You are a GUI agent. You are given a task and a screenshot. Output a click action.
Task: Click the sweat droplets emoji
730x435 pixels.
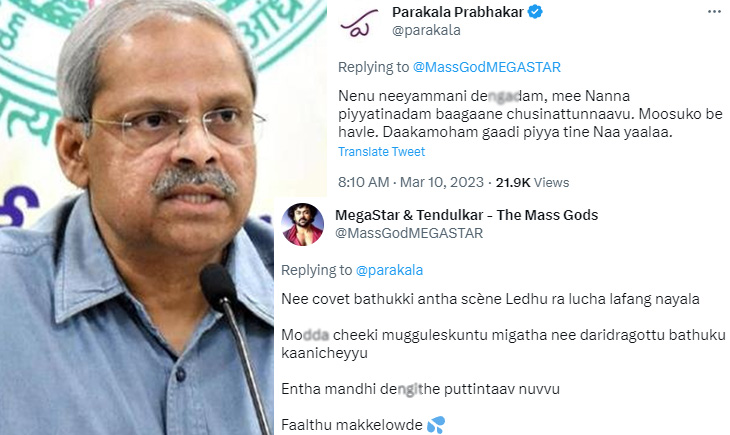436,424
